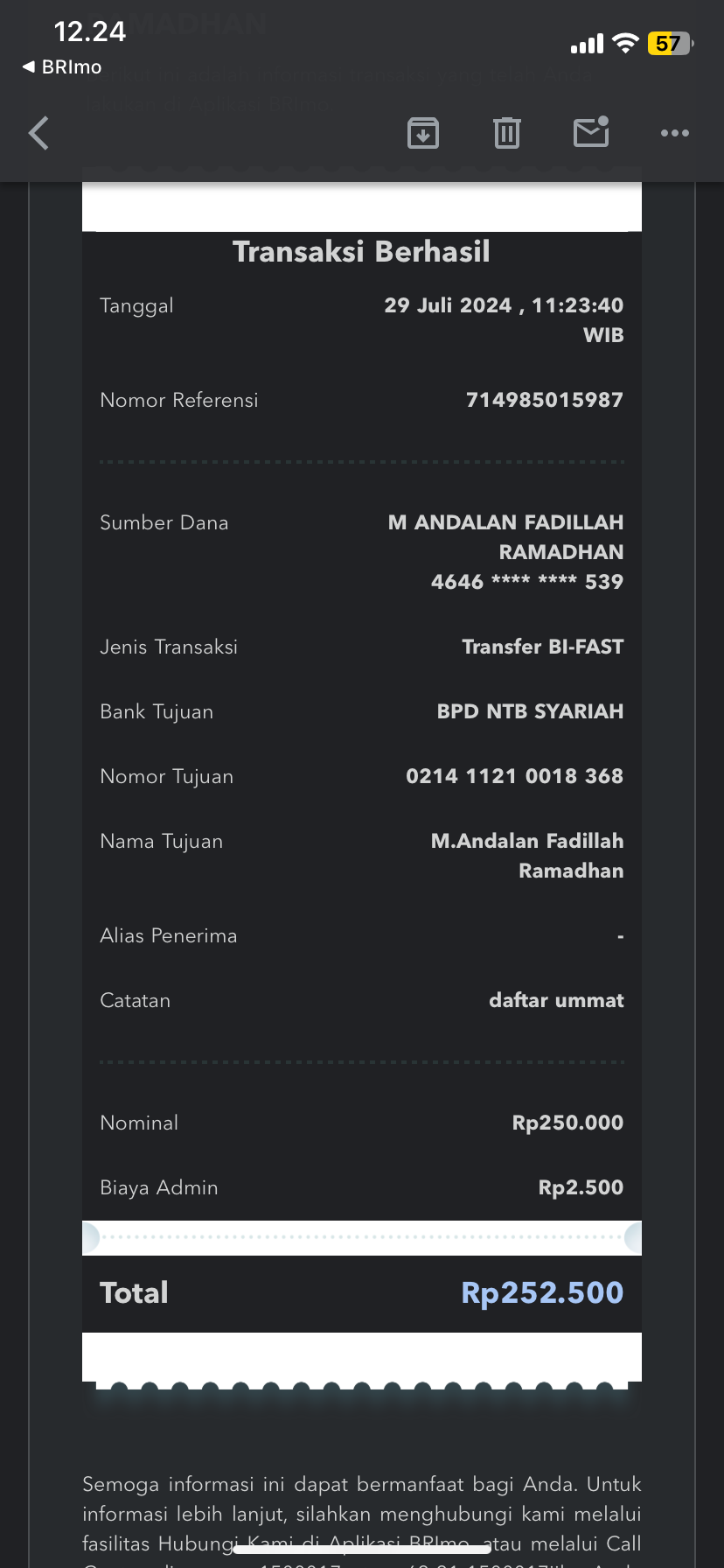Tap the total amount Rp252.500
Image resolution: width=724 pixels, height=1568 pixels.
tap(542, 1292)
